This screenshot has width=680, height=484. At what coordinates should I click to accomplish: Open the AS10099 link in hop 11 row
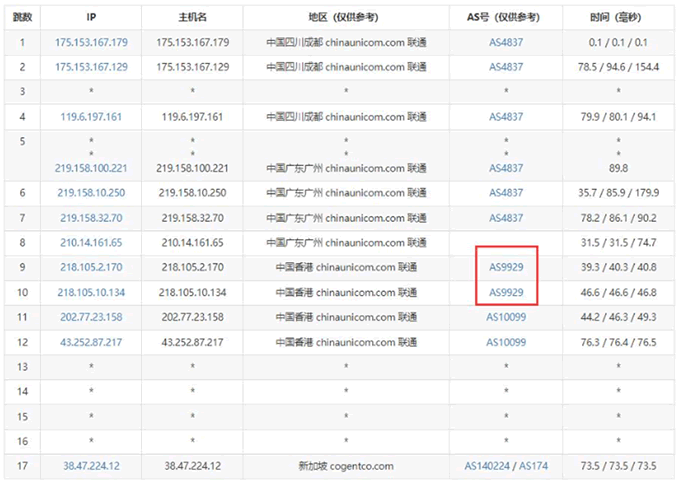(506, 317)
